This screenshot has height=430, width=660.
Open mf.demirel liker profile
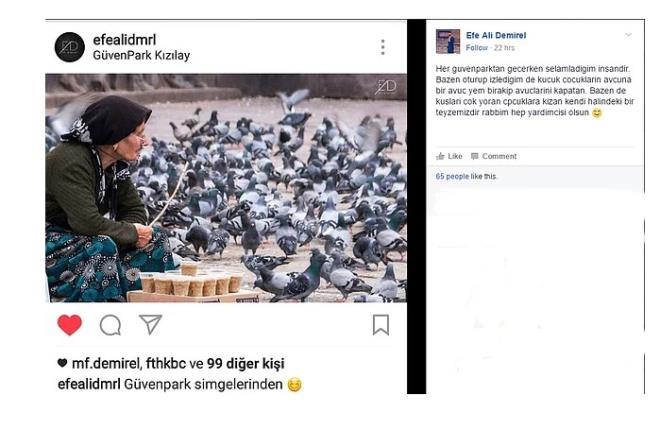(x=106, y=363)
